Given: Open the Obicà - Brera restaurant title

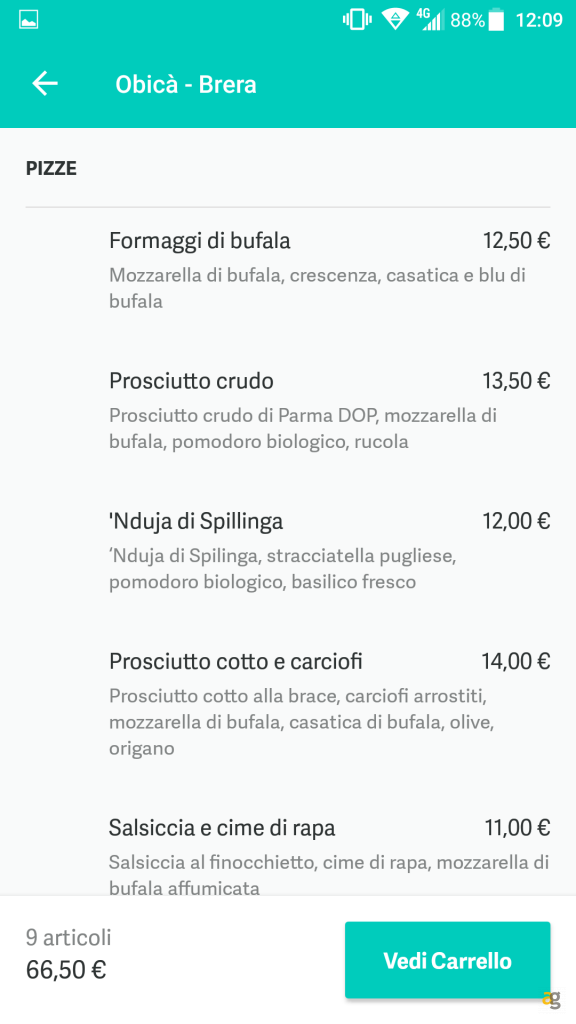Looking at the screenshot, I should tap(186, 84).
